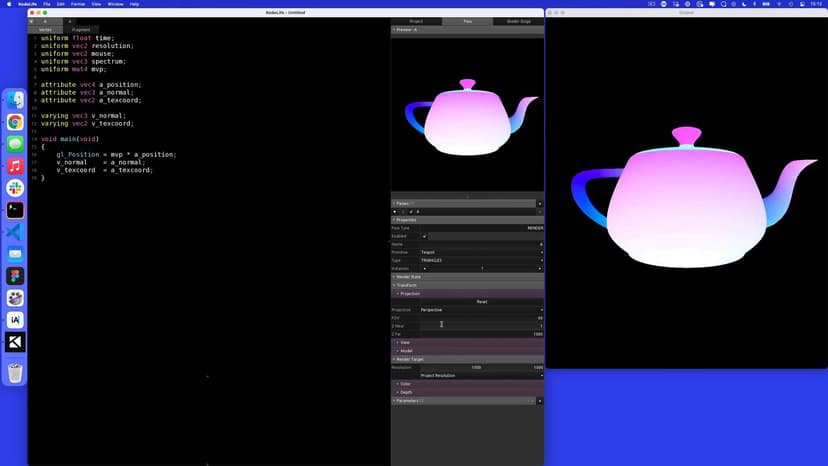
Task: Click the add pass plus icon
Action: [x=395, y=211]
